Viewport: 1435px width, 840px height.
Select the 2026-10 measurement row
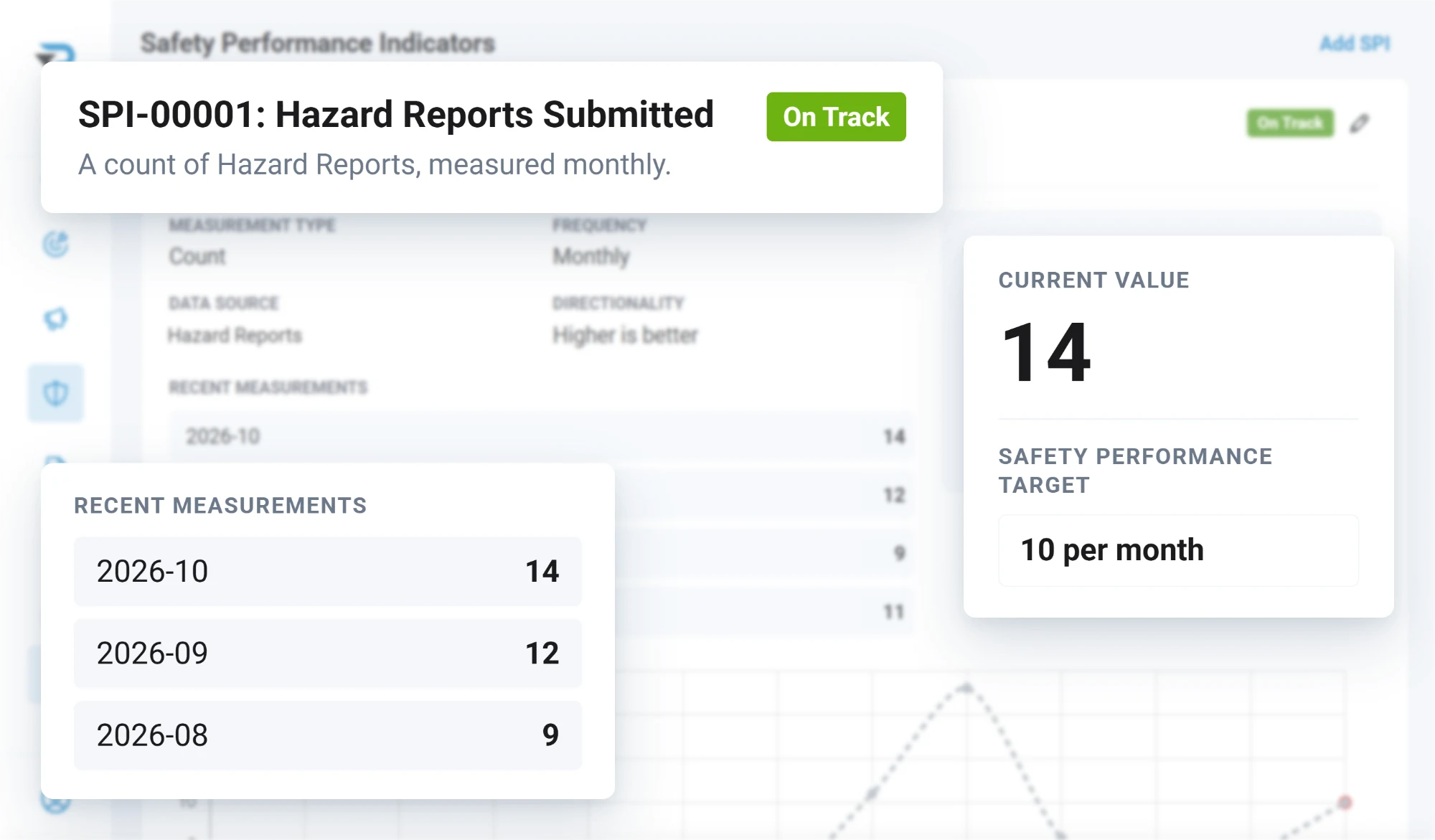pos(328,572)
